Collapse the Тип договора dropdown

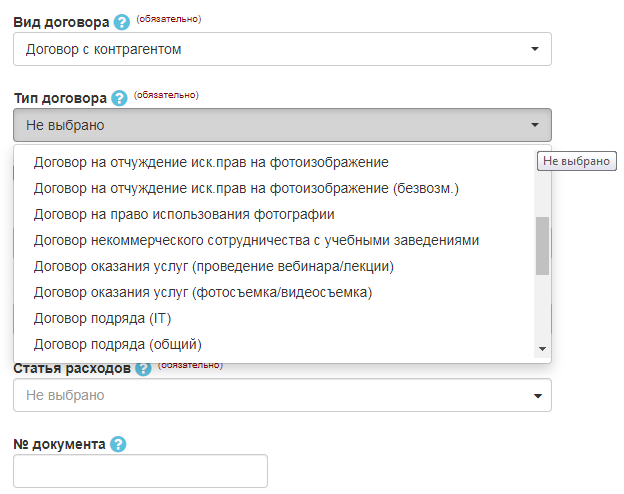point(282,125)
